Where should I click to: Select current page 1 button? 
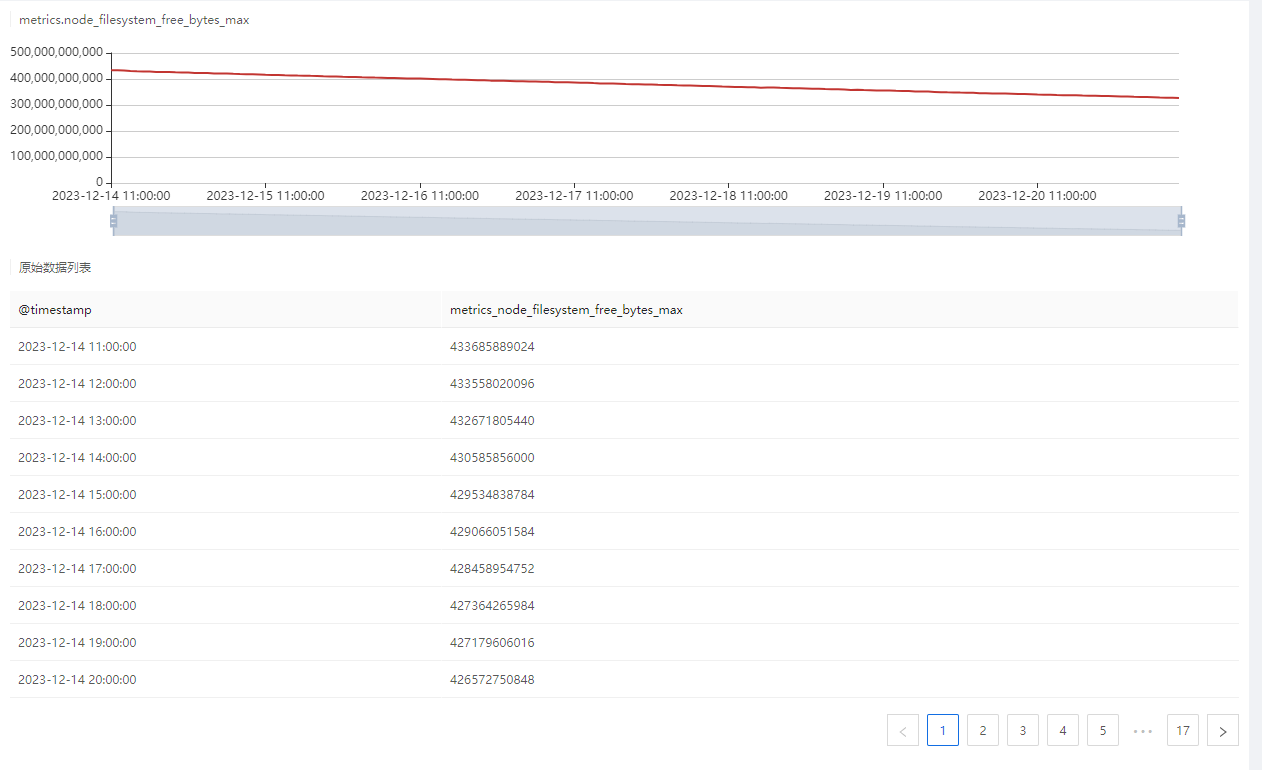point(942,730)
